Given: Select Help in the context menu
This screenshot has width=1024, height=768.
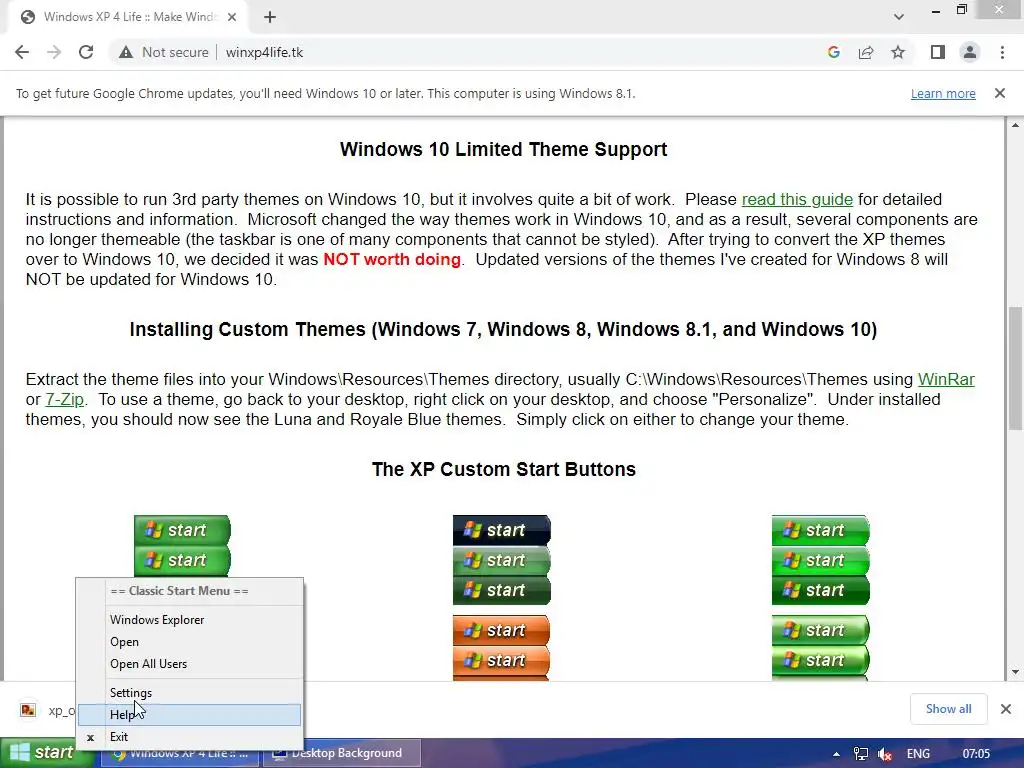Looking at the screenshot, I should coord(189,714).
